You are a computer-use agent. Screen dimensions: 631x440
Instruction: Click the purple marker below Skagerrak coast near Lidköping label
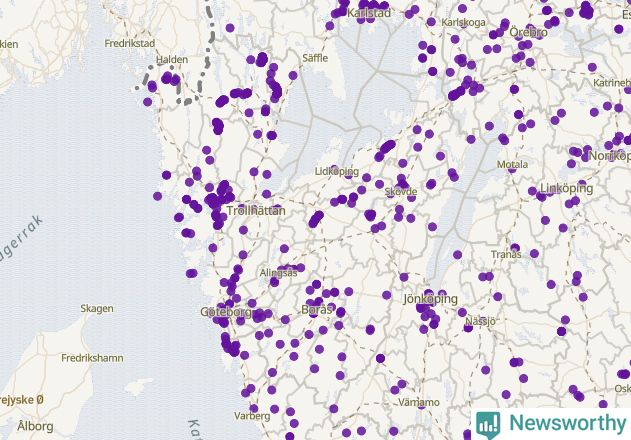click(334, 170)
